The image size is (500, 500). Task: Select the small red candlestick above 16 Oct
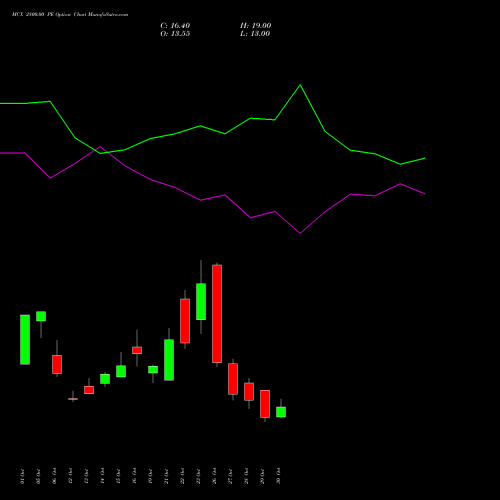click(137, 350)
